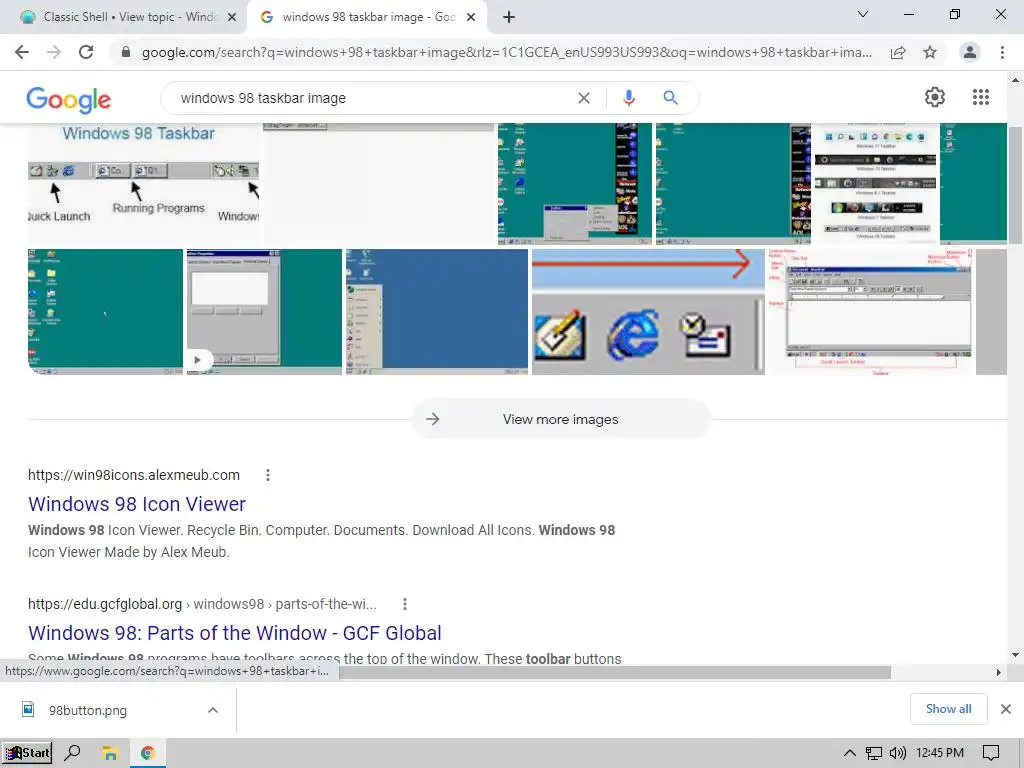Start a voice search with microphone

point(628,98)
